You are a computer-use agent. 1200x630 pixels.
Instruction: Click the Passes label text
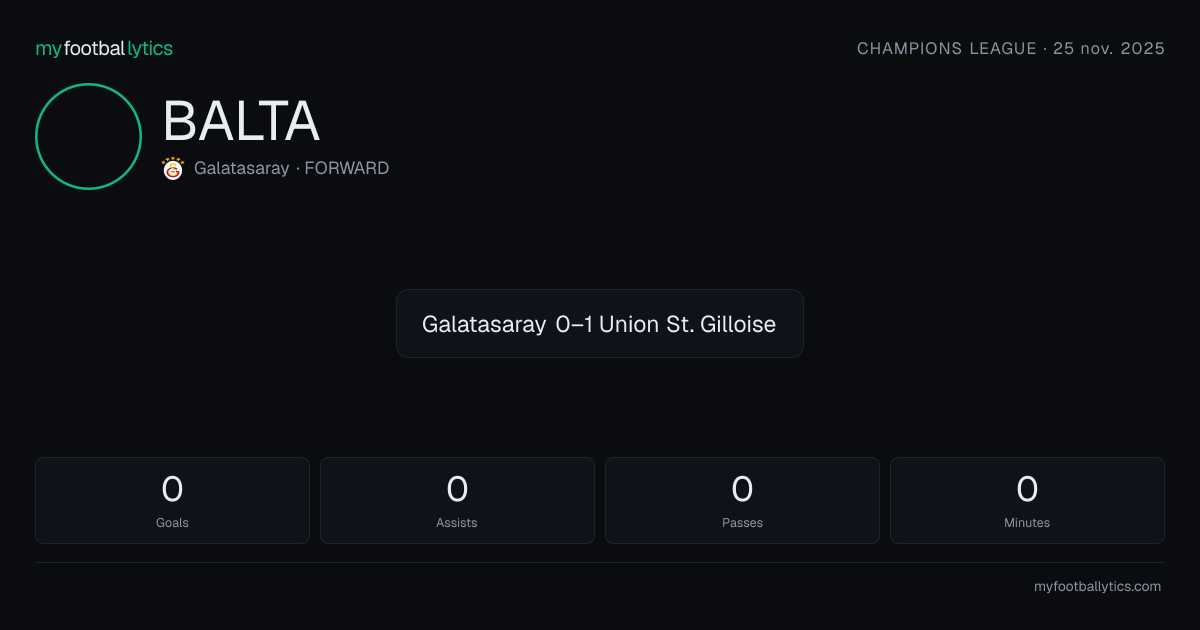coord(742,523)
